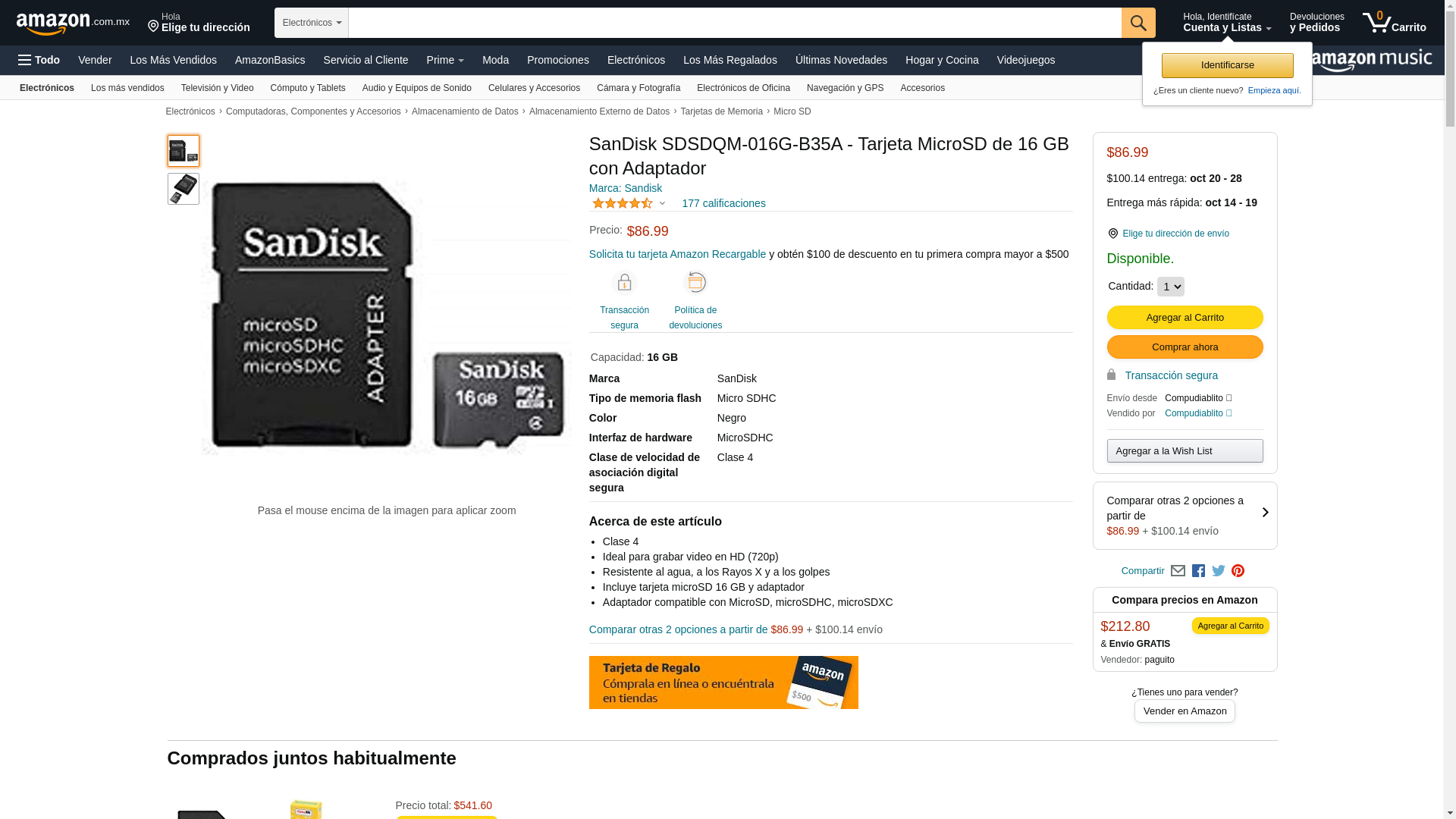Viewport: 1456px width, 819px height.
Task: Share product via Twitter icon
Action: [1218, 571]
